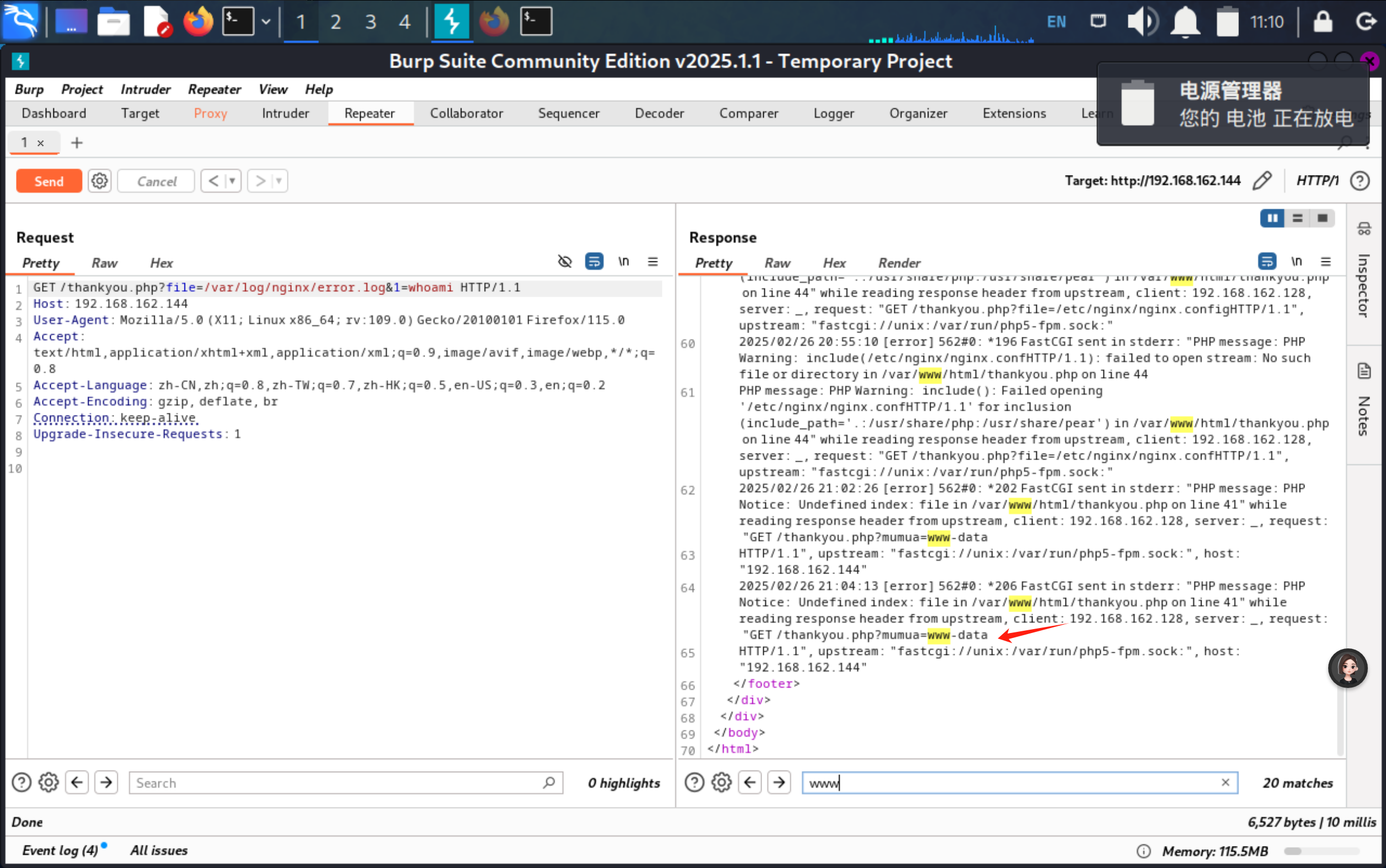
Task: Click the Repeater request settings gear icon
Action: pos(99,181)
